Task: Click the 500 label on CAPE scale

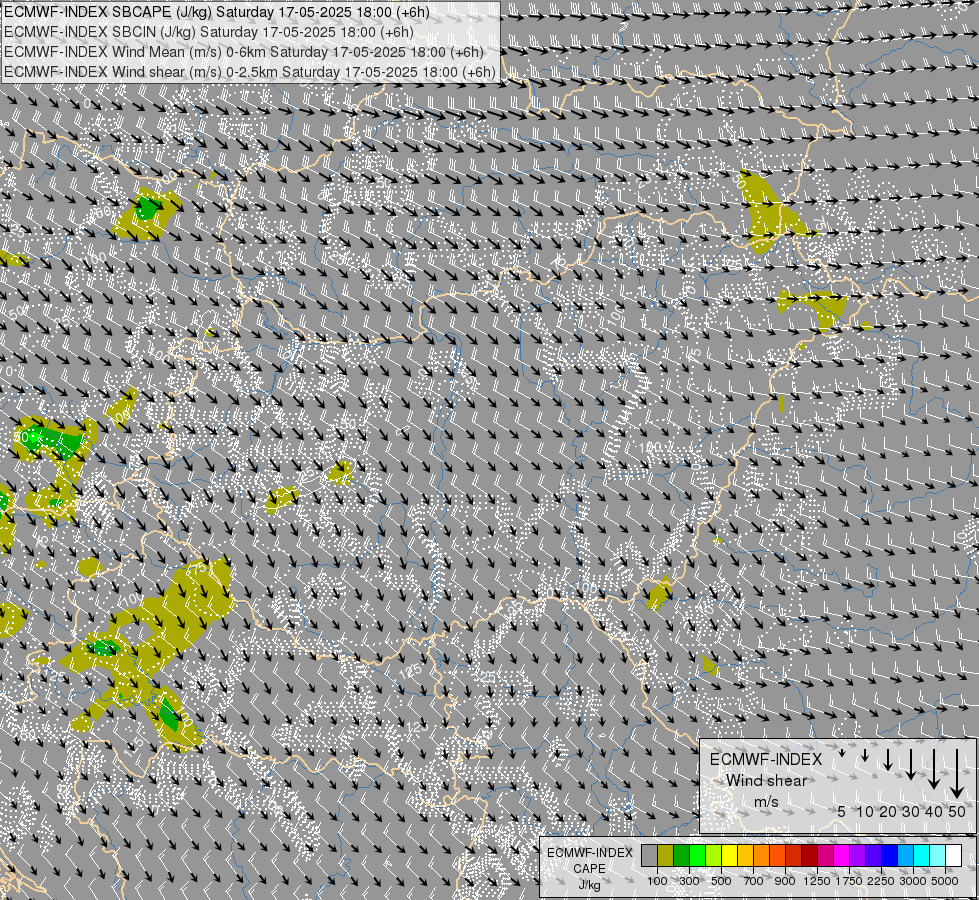Action: point(721,881)
